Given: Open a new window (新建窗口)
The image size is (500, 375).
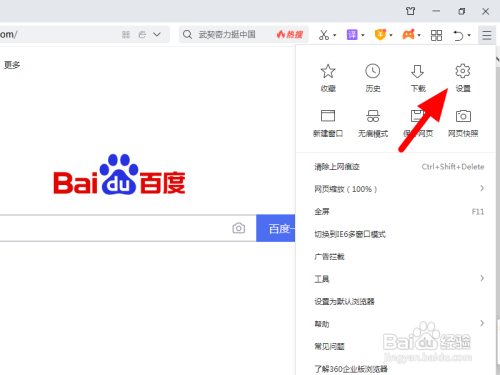Looking at the screenshot, I should pos(328,123).
